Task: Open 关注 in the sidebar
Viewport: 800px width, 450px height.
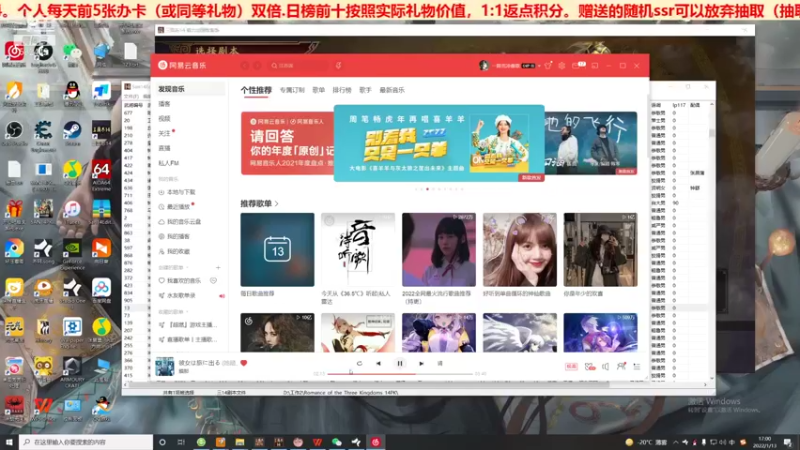Action: pyautogui.click(x=164, y=133)
